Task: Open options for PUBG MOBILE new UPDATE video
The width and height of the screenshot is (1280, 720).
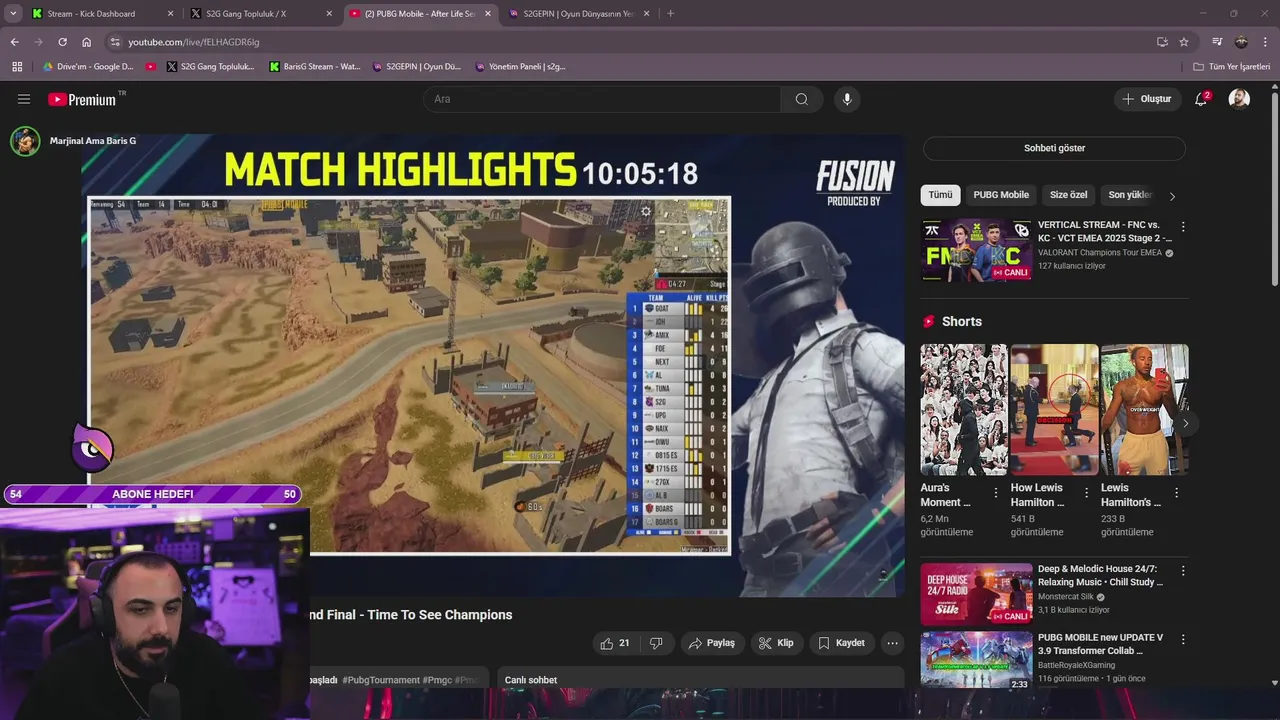Action: pos(1183,639)
